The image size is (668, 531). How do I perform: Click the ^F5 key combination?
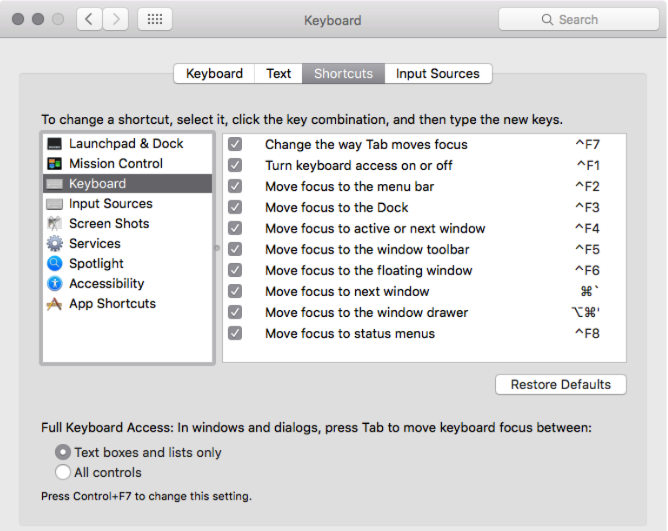587,249
